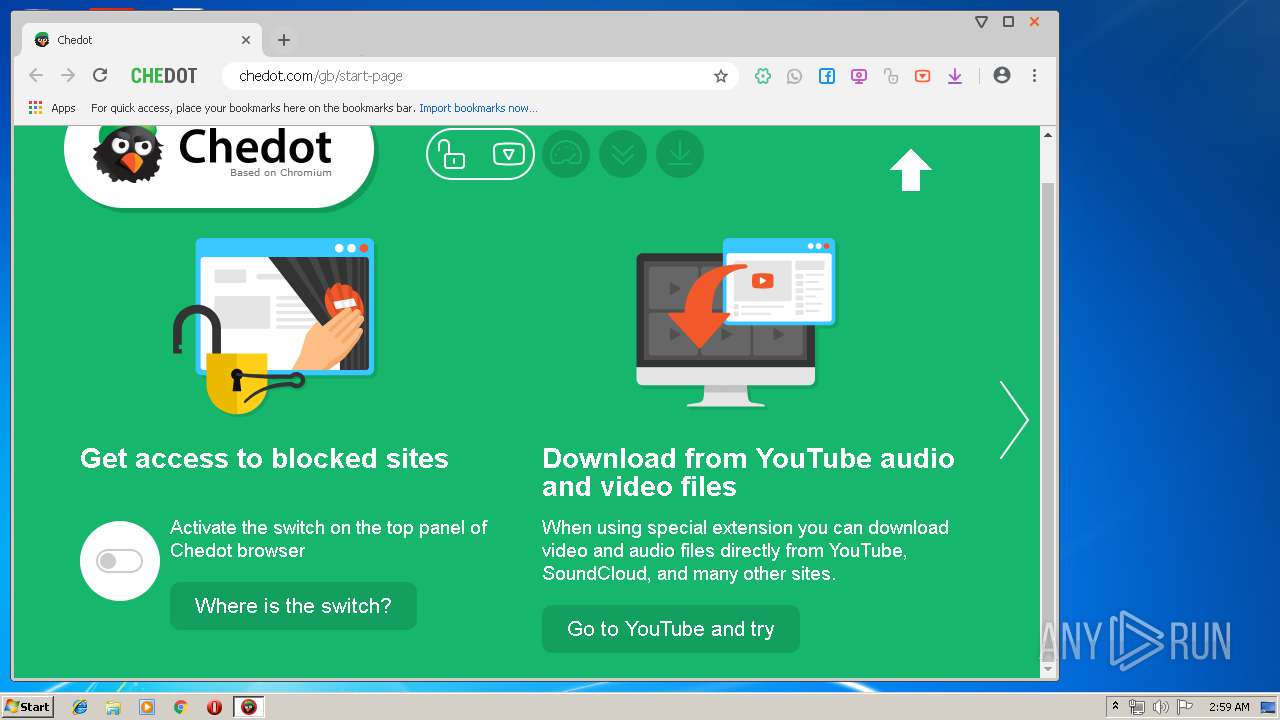The width and height of the screenshot is (1280, 720).
Task: Launch Opera from taskbar
Action: coord(214,707)
